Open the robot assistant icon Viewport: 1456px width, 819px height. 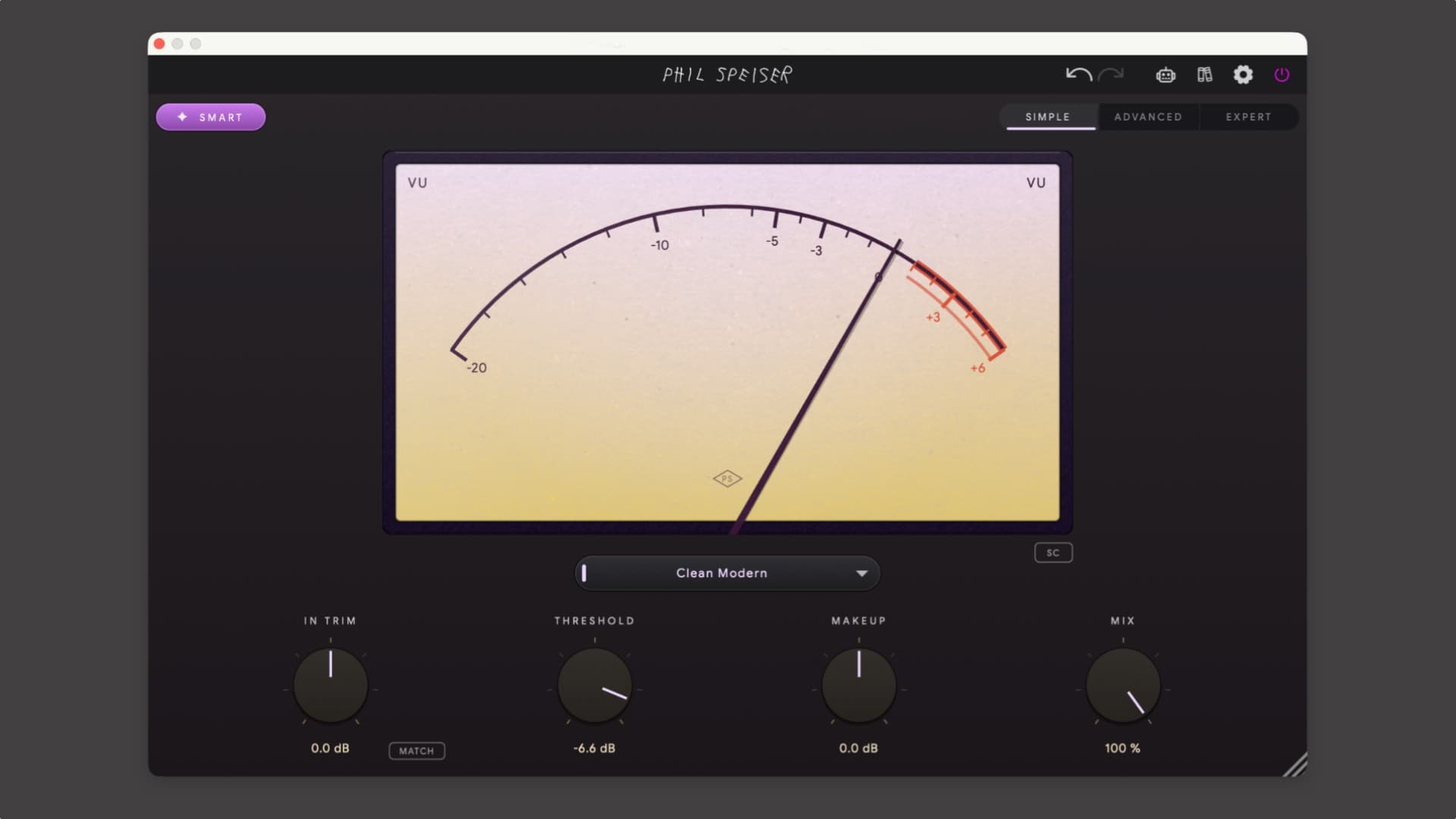coord(1166,75)
